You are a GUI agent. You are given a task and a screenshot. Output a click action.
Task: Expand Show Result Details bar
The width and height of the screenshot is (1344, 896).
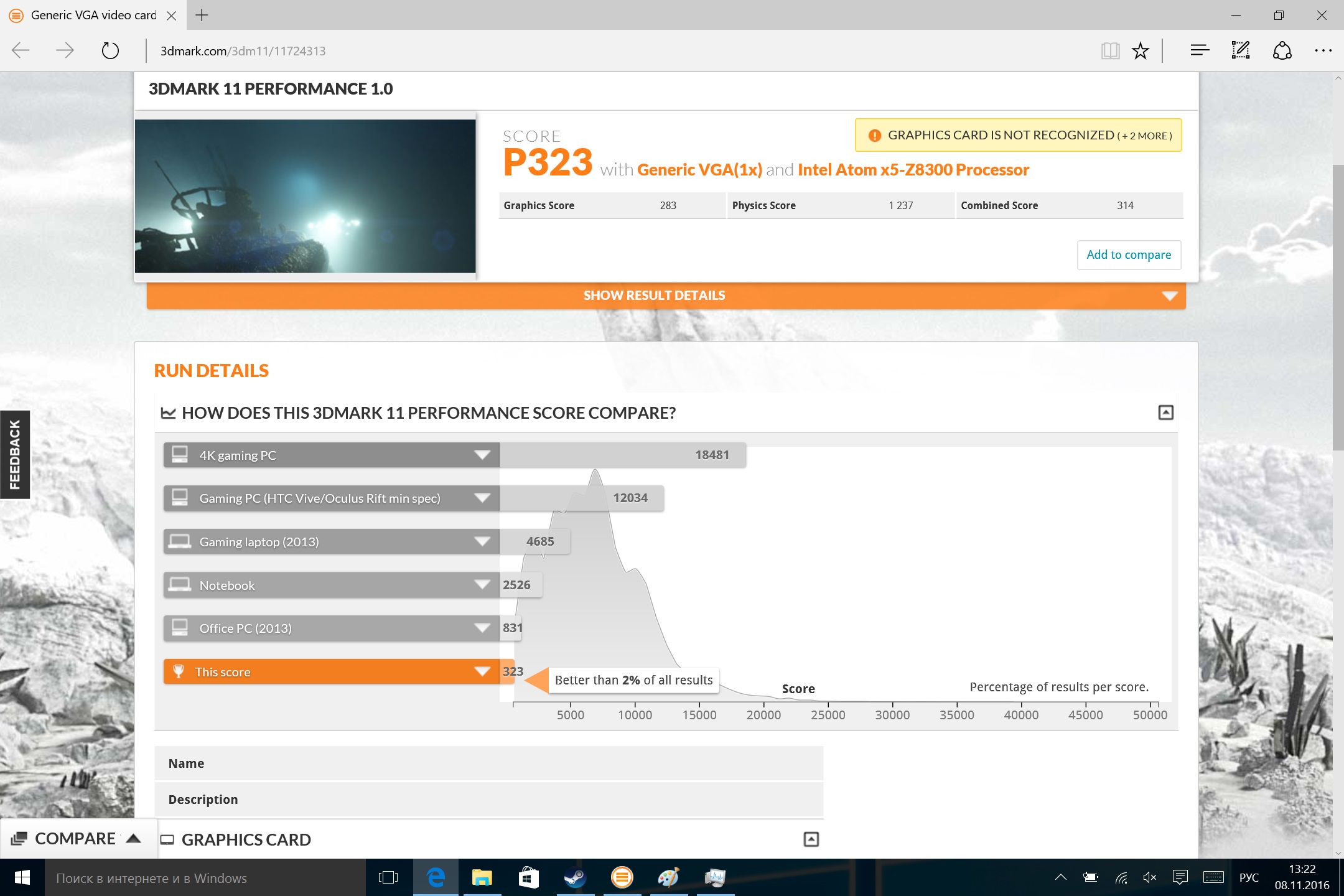666,296
